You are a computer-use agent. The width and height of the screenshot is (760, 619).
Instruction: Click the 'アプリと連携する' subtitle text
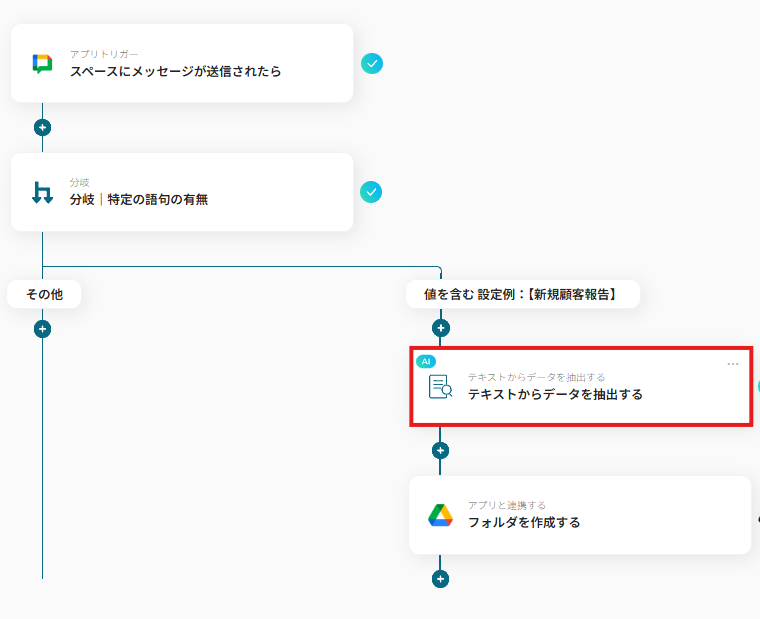pos(507,506)
